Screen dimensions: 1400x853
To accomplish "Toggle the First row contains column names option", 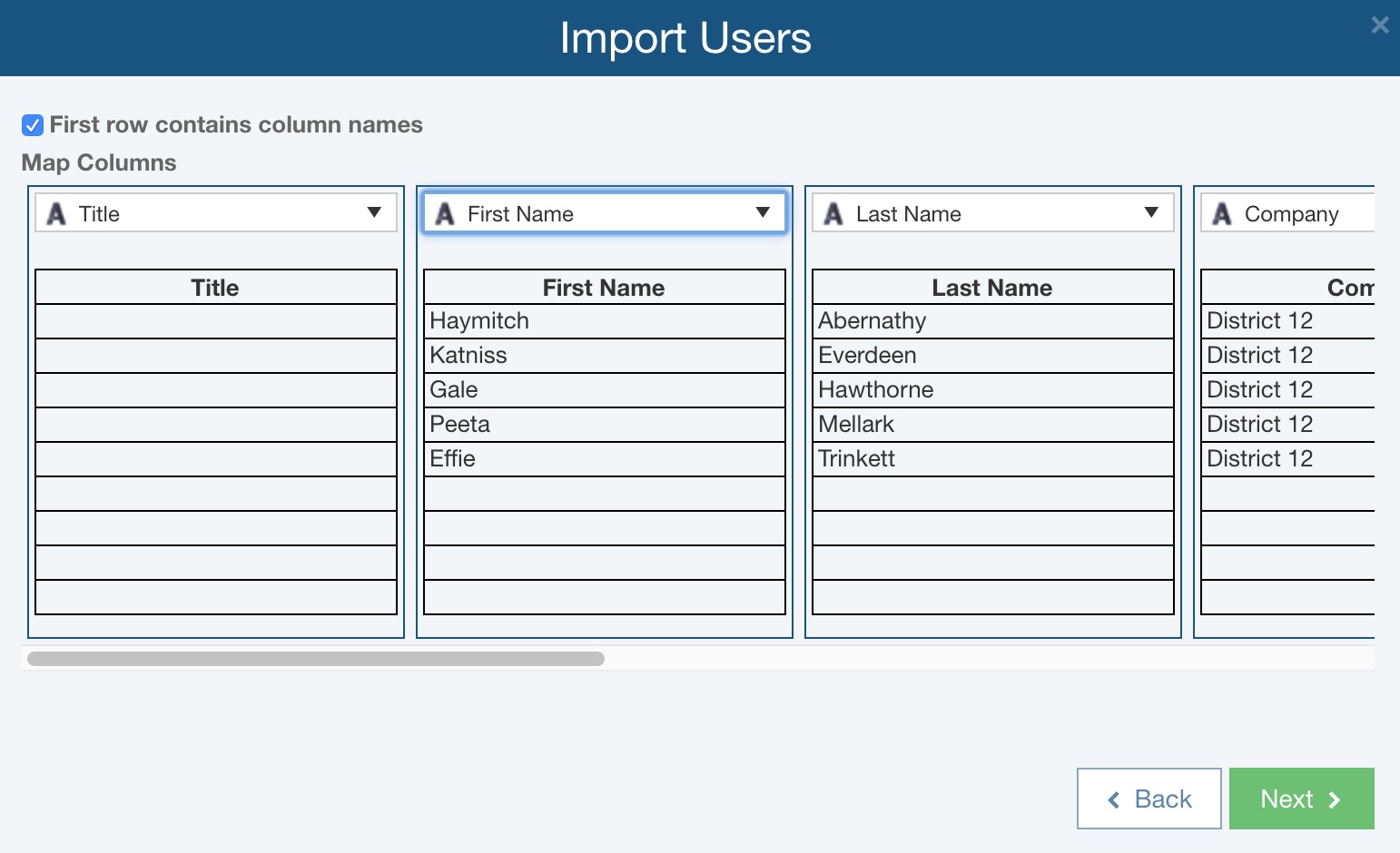I will [33, 124].
